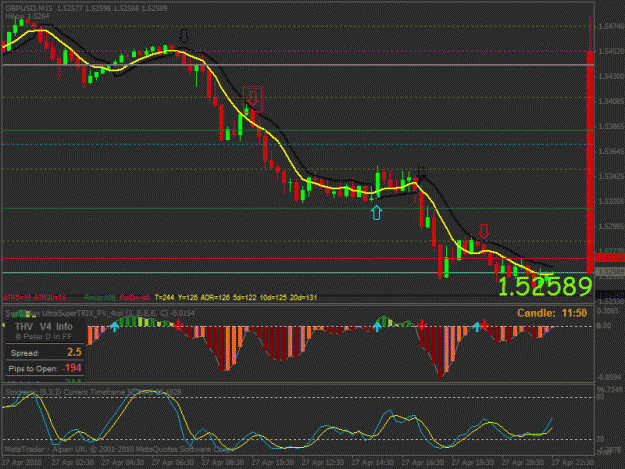The width and height of the screenshot is (625, 469).
Task: Click the 27 Apr 08:30 time label
Action: coord(222,463)
